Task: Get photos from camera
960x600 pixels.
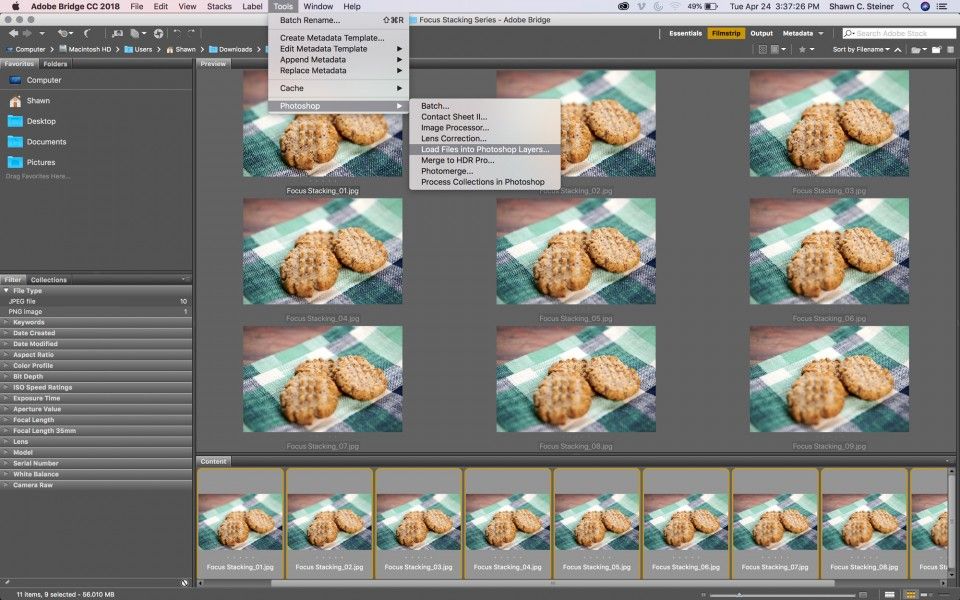Action: (x=118, y=33)
